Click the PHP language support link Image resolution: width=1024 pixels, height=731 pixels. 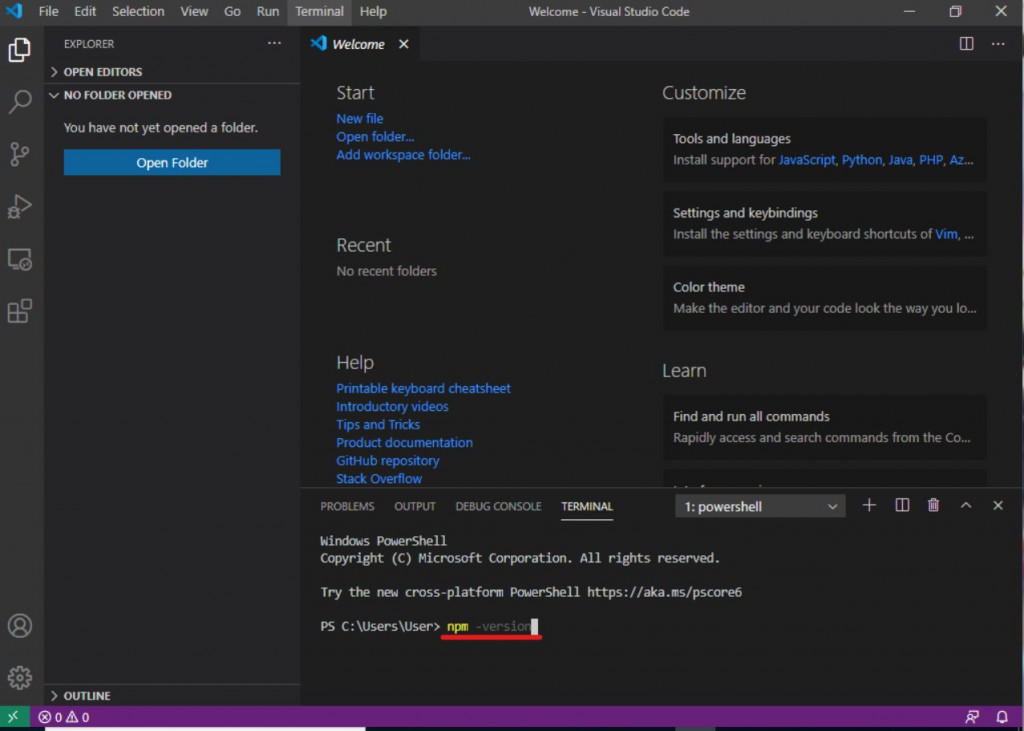pos(931,160)
